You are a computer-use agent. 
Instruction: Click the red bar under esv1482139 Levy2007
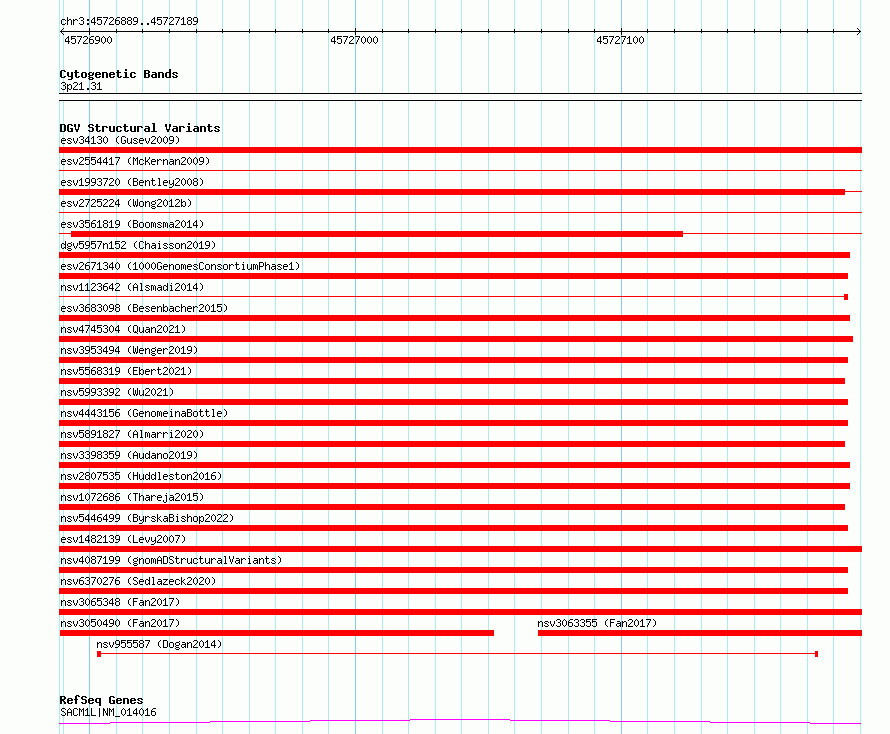pyautogui.click(x=460, y=549)
